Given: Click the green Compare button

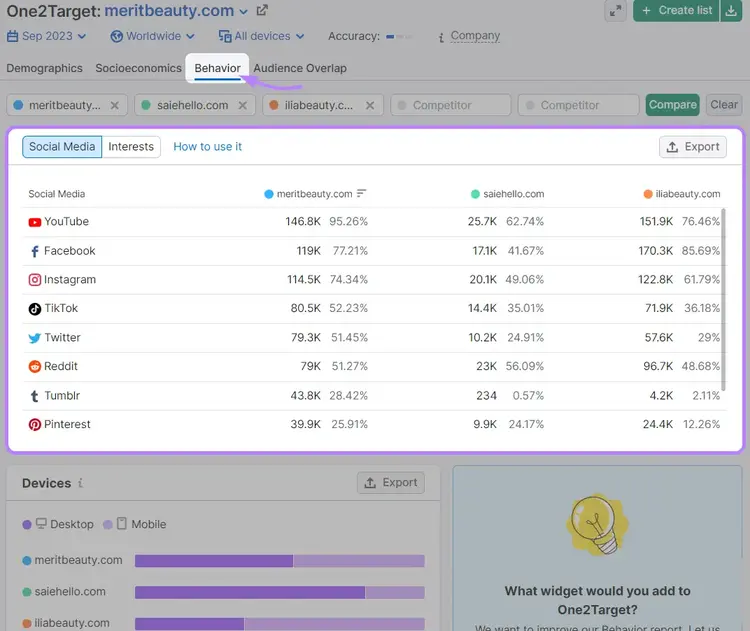Looking at the screenshot, I should pyautogui.click(x=673, y=105).
